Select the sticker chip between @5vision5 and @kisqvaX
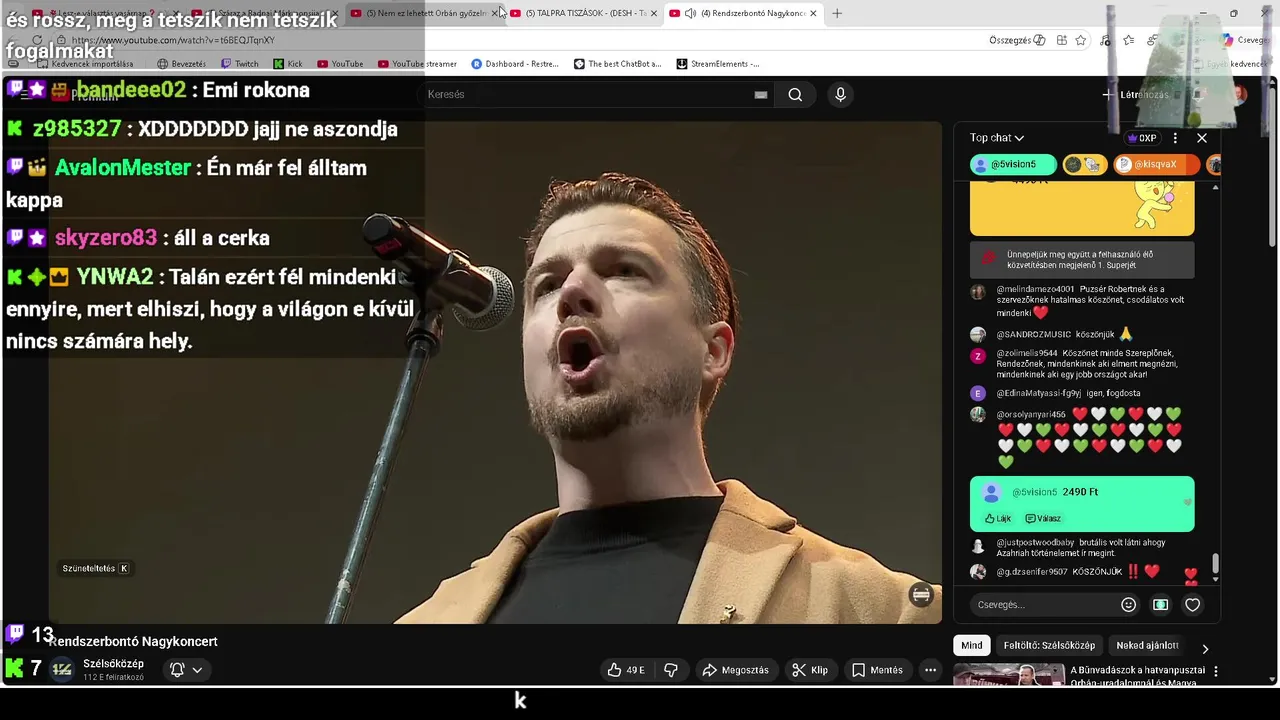1280x720 pixels. pos(1085,164)
